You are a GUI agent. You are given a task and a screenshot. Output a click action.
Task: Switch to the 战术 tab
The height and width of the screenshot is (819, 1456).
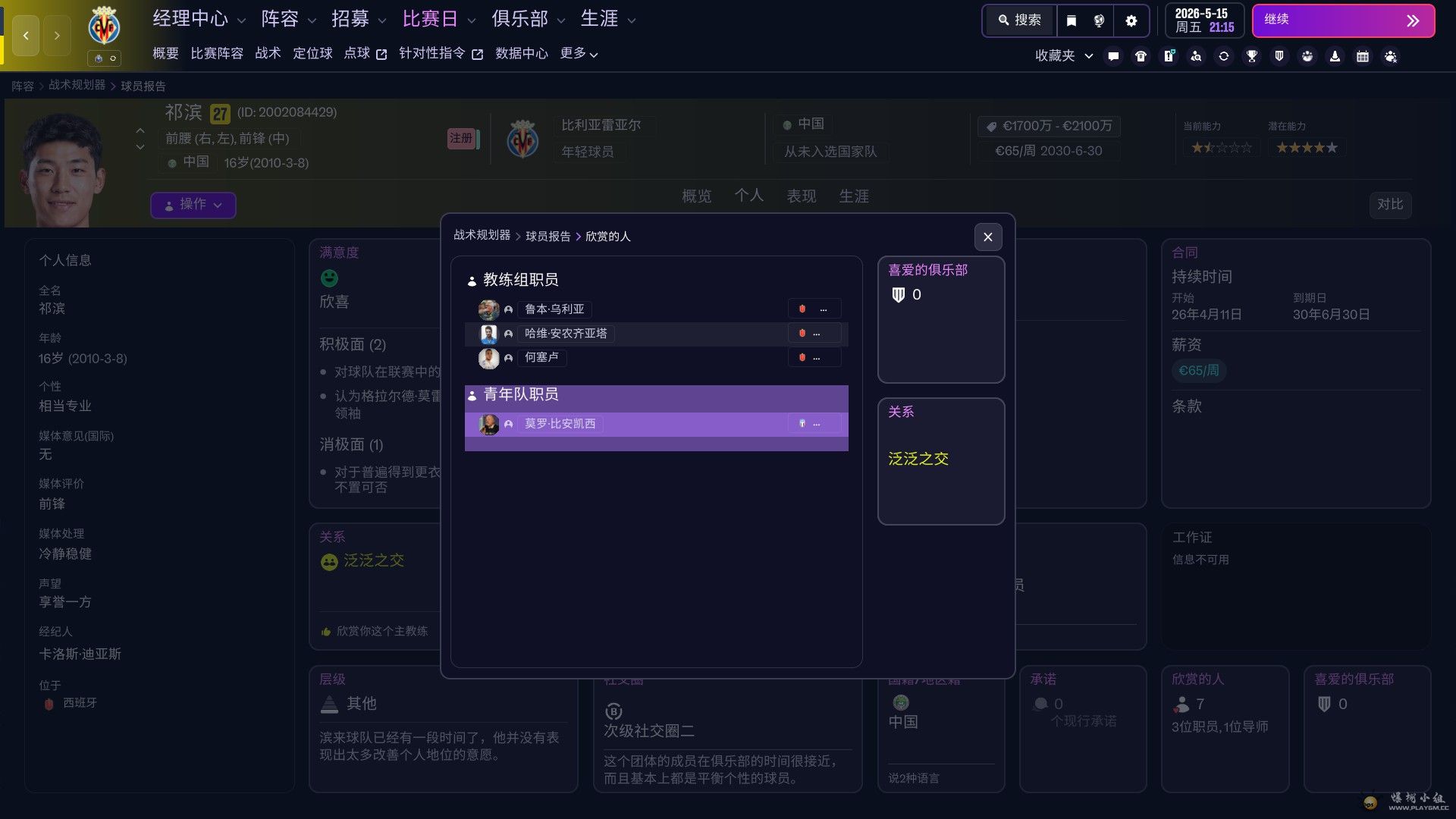coord(268,53)
